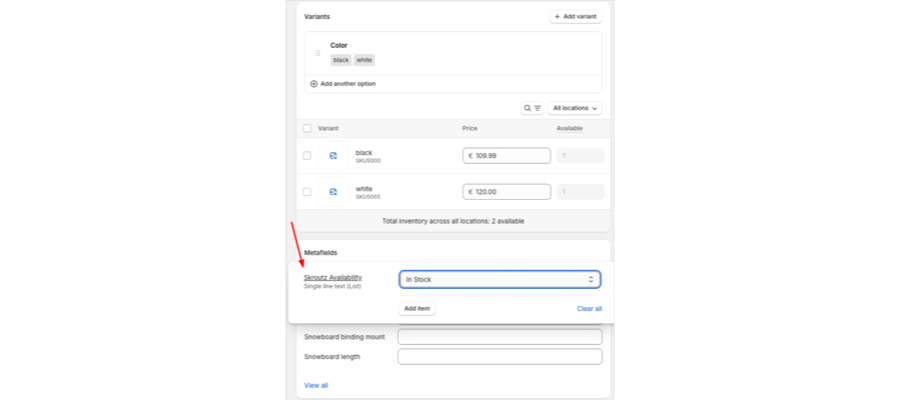
Task: Add image for white variant
Action: tap(333, 192)
